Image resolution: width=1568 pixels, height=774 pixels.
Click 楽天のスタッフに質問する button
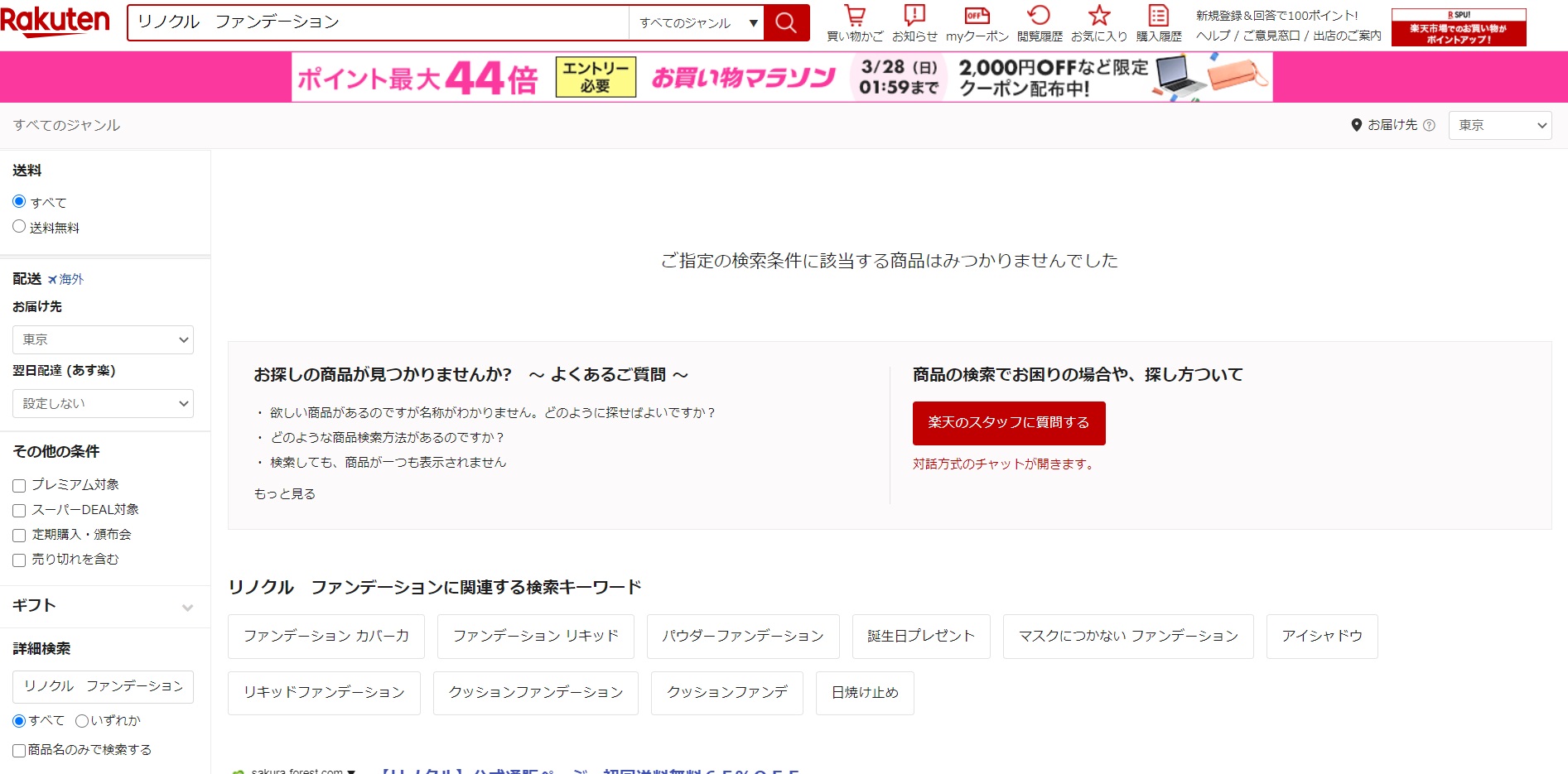(x=1009, y=423)
